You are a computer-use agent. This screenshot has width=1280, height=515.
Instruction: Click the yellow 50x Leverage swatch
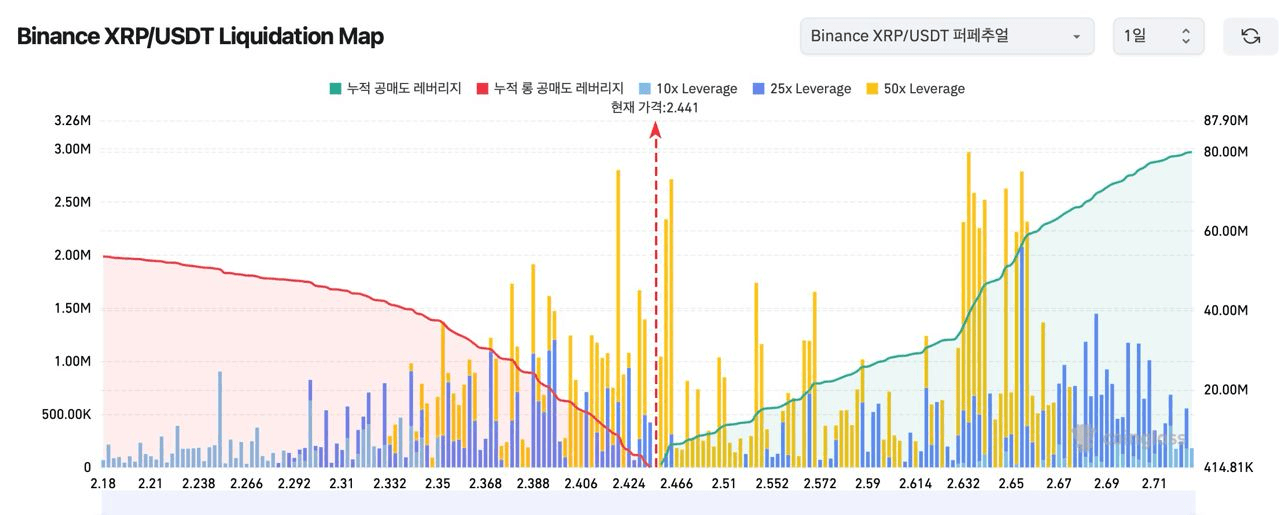872,88
